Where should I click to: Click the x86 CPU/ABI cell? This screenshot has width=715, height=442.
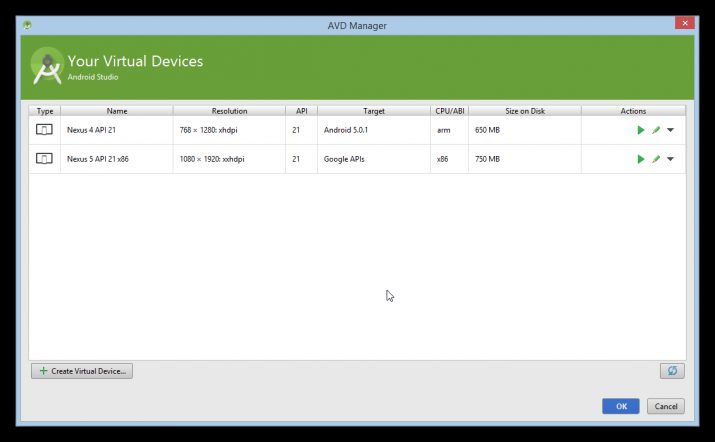[450, 159]
